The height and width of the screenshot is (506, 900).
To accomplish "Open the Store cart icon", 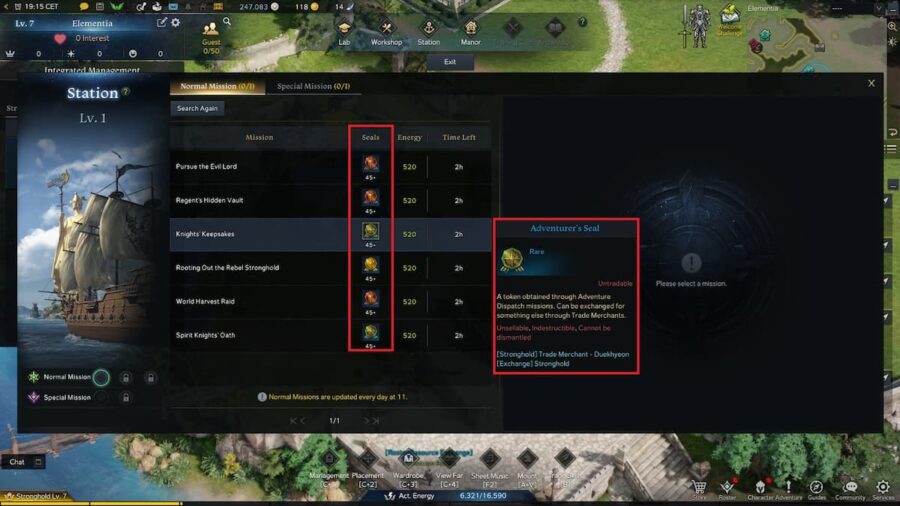I will 699,487.
